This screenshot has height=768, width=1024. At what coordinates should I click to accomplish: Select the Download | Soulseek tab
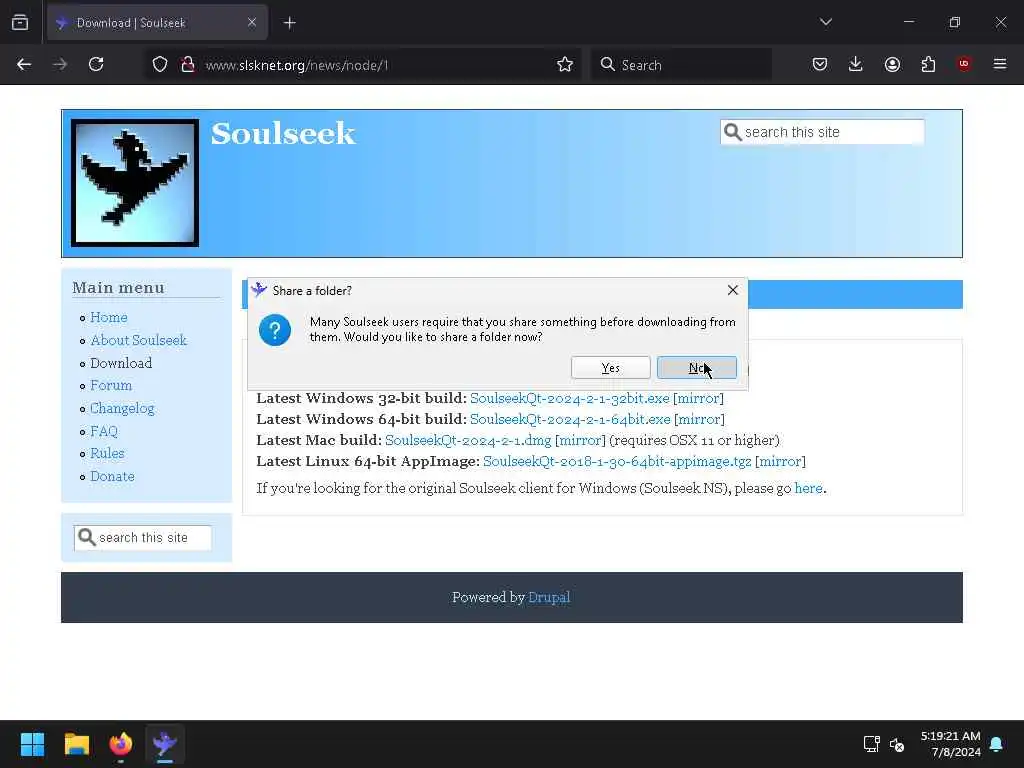coord(157,23)
